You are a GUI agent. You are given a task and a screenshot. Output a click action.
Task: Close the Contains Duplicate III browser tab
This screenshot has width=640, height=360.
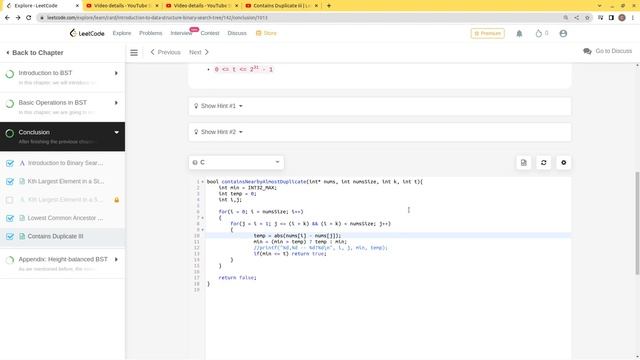316,6
